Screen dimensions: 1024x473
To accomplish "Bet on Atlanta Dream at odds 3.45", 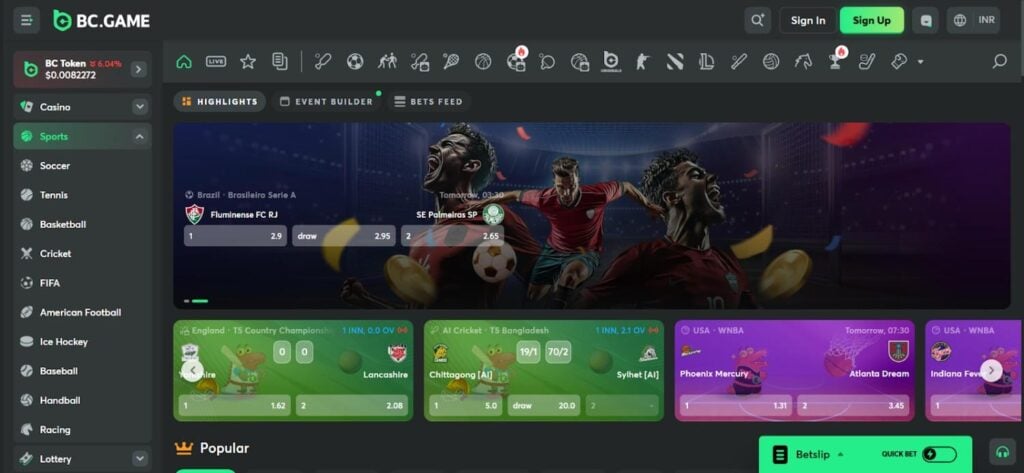I will [x=854, y=406].
